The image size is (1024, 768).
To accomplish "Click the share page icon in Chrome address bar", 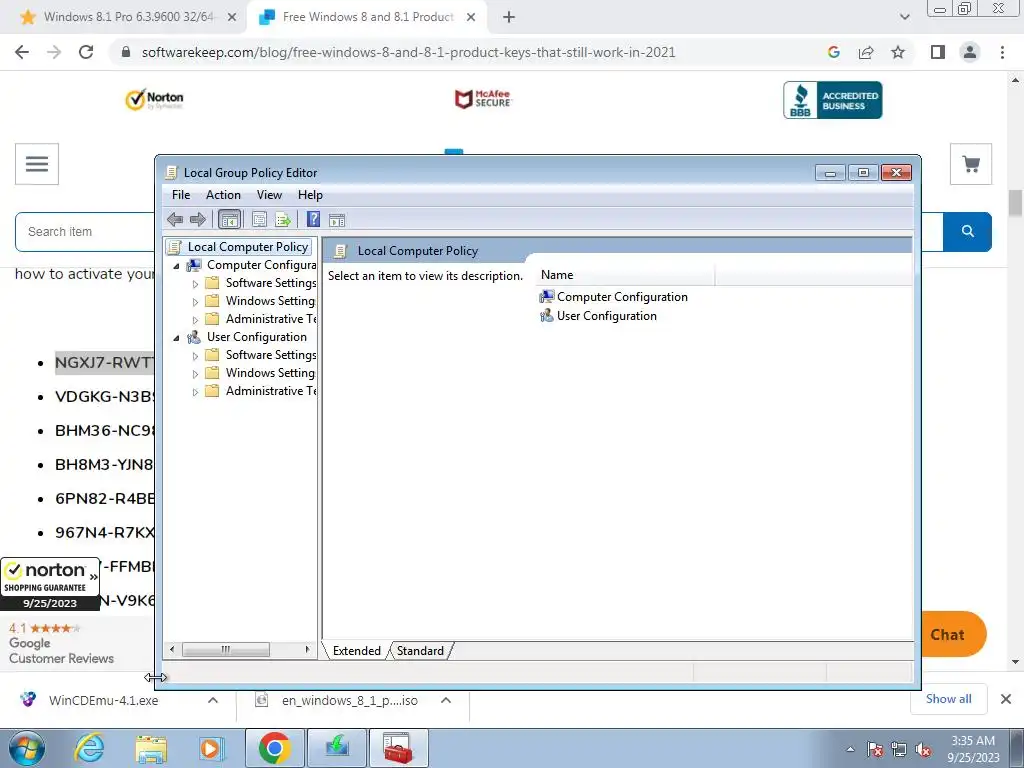I will click(x=866, y=52).
